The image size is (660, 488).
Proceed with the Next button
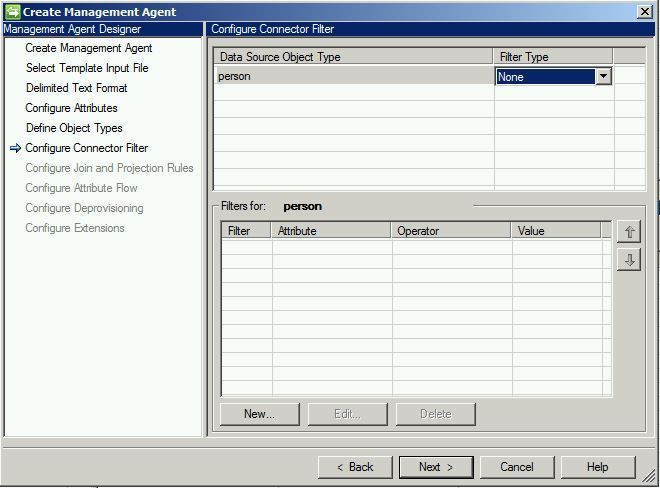[436, 467]
